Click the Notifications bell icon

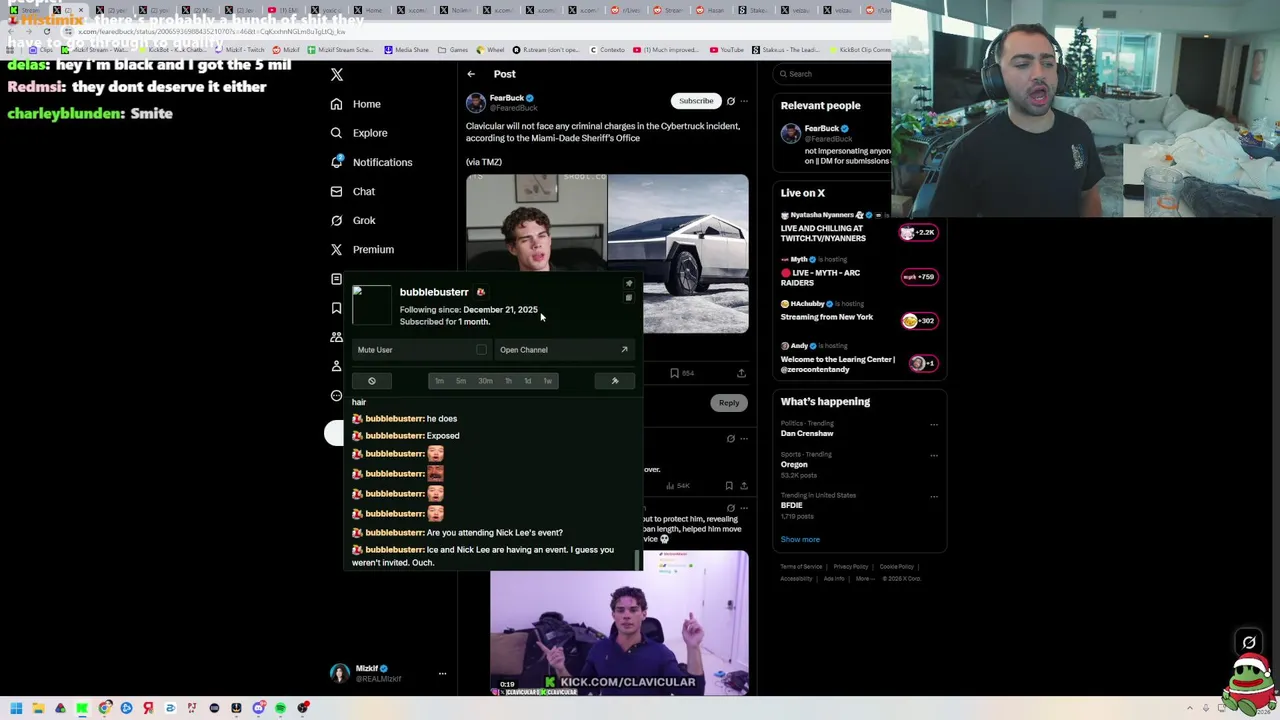click(x=337, y=162)
